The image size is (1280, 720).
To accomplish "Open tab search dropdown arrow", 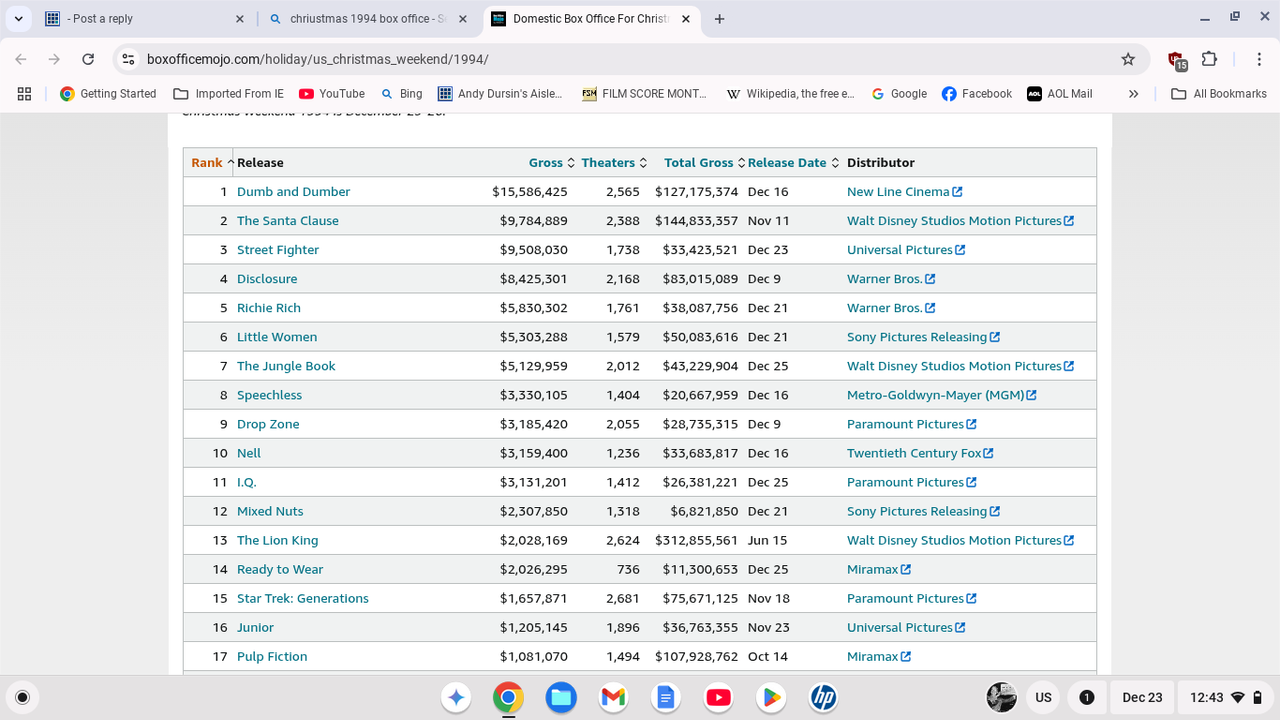I will point(18,19).
